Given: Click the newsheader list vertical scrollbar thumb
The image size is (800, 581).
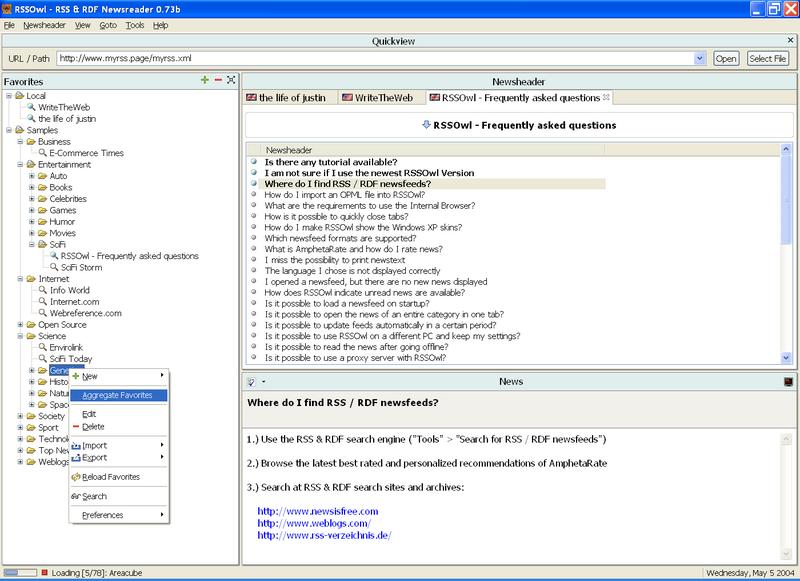Looking at the screenshot, I should 786,199.
